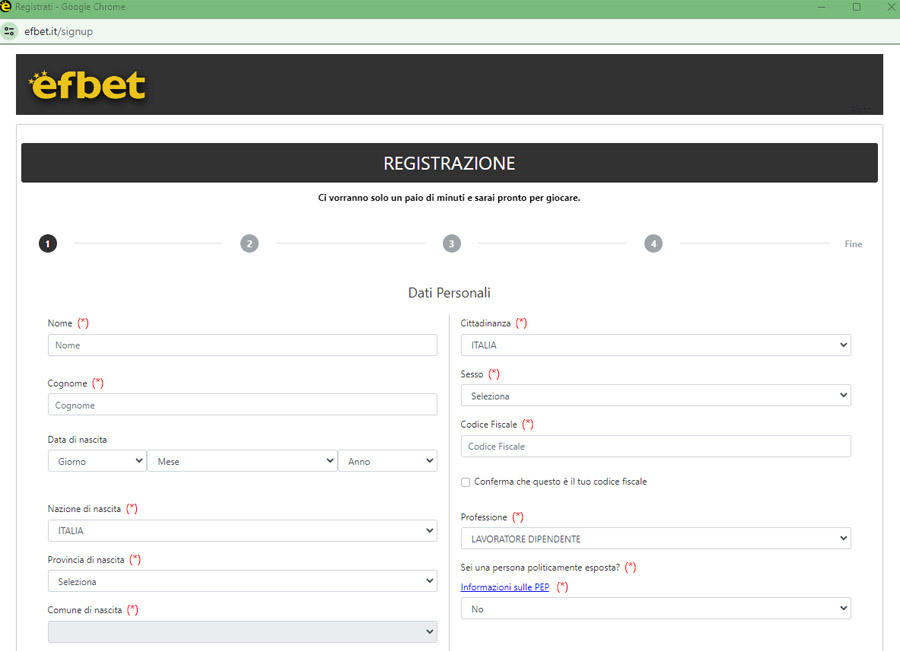The width and height of the screenshot is (900, 651).
Task: Click 'Sei una persona politicamente esposta?' label
Action: click(x=540, y=567)
